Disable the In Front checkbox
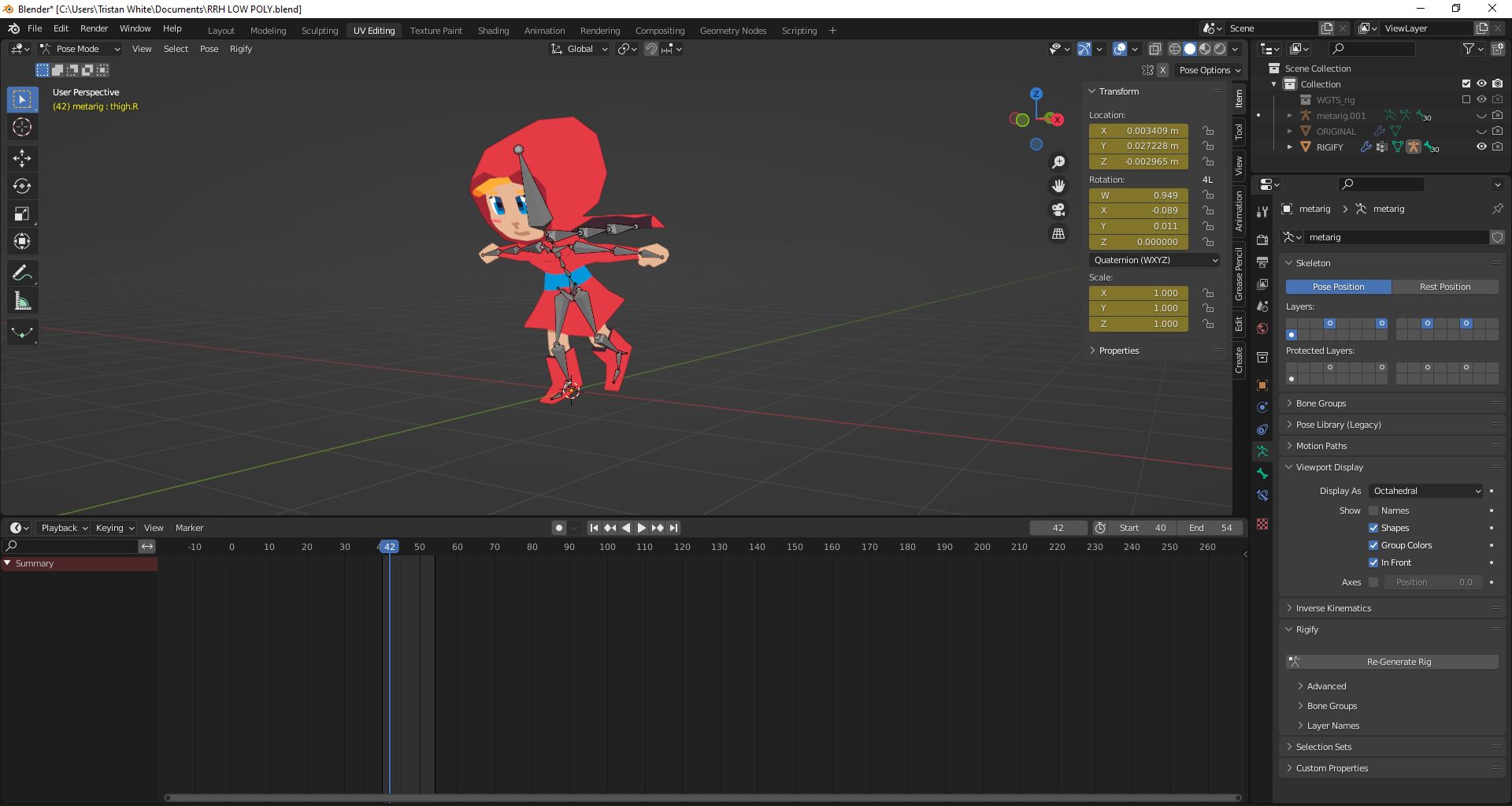This screenshot has height=806, width=1512. (1373, 563)
